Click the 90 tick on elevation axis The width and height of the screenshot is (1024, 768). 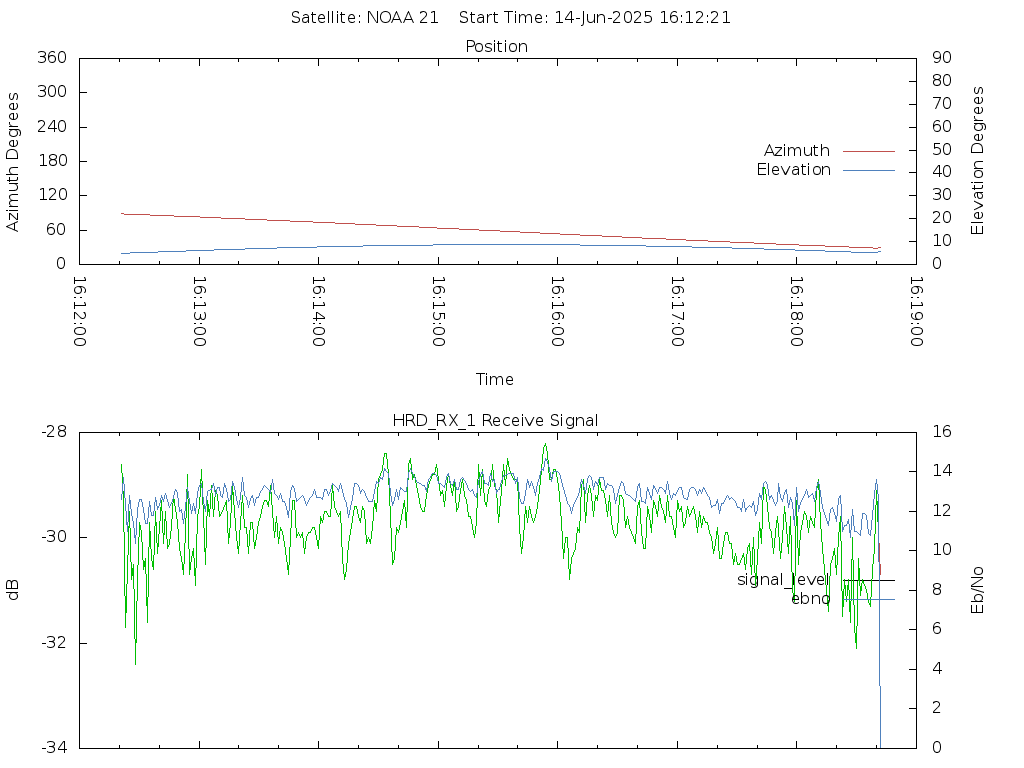[942, 57]
